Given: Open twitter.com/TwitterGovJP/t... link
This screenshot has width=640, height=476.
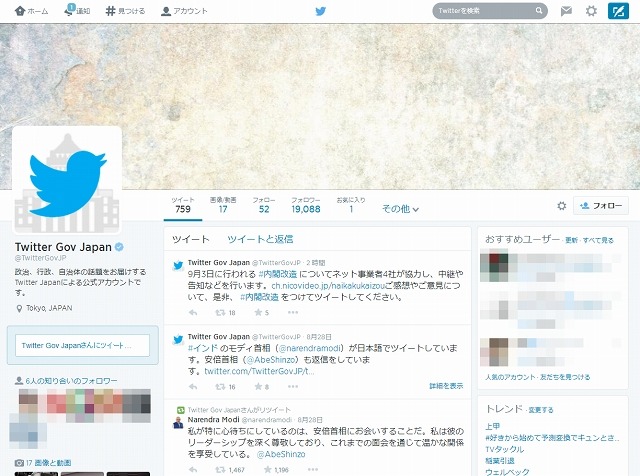Looking at the screenshot, I should coord(259,371).
